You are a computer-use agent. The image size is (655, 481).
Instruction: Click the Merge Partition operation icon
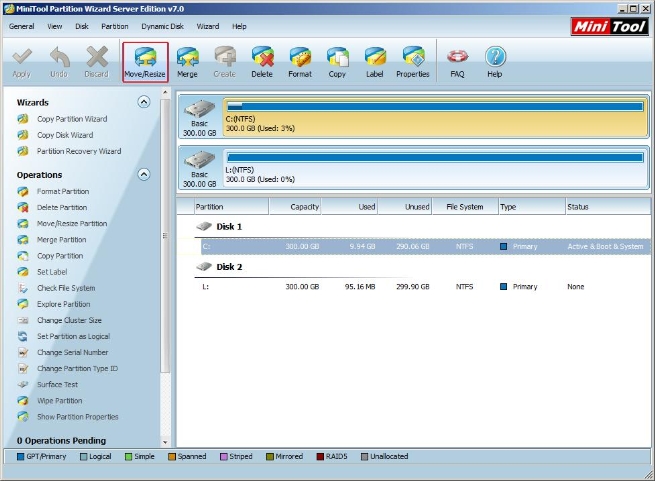(23, 240)
